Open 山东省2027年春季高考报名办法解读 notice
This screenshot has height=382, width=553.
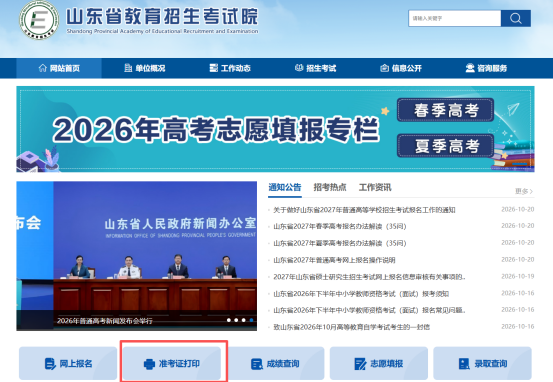coord(340,226)
